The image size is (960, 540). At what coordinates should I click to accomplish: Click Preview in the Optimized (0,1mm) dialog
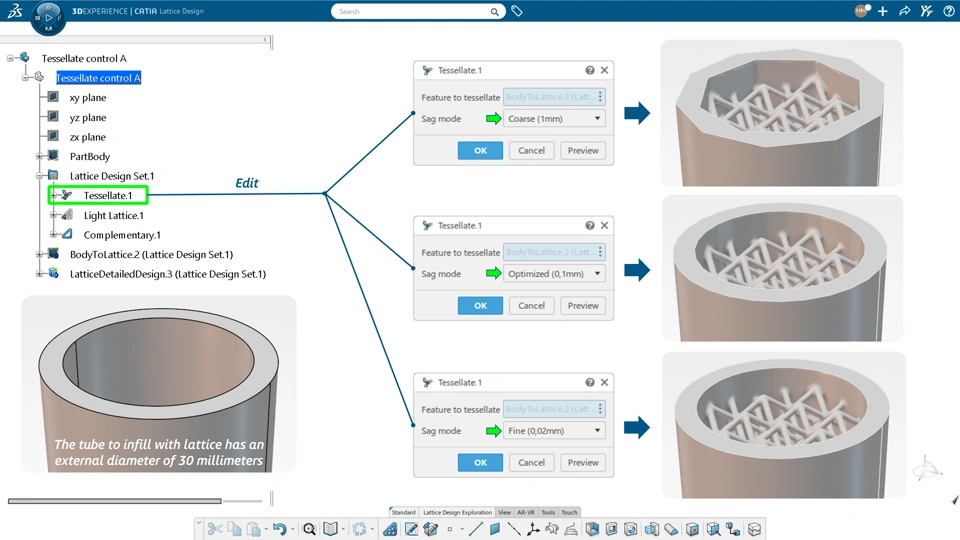click(583, 306)
